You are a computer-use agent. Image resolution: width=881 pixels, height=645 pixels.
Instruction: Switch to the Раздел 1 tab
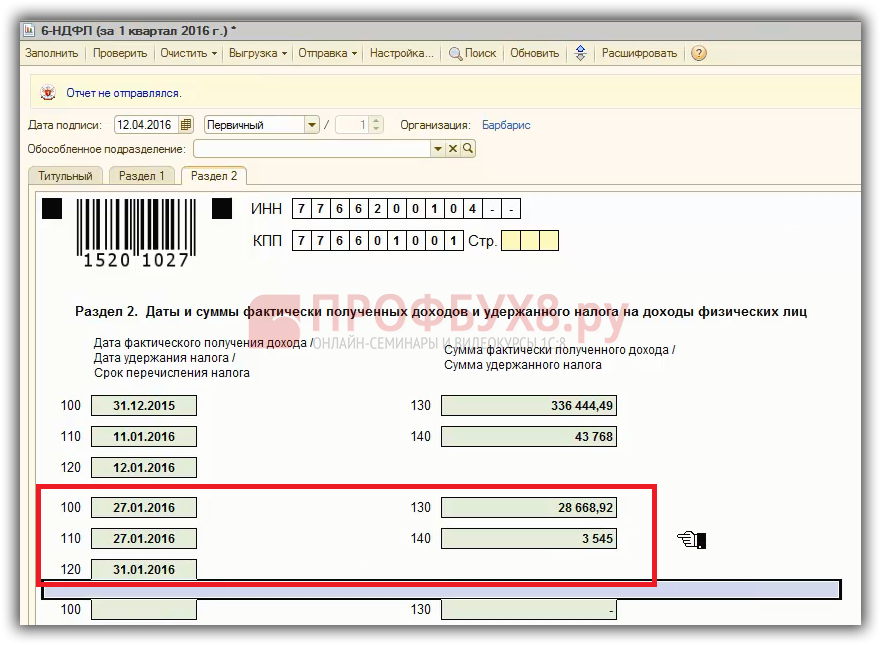tap(142, 176)
